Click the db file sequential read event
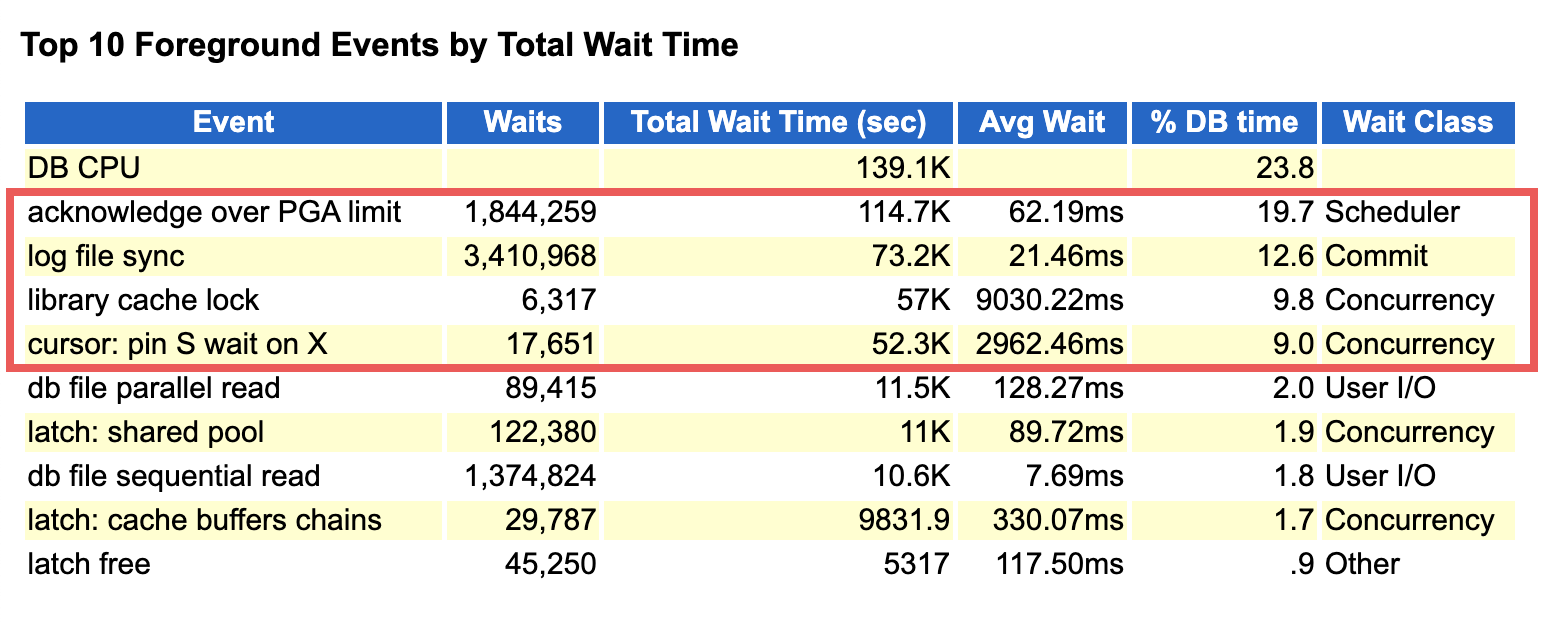This screenshot has height=622, width=1546. click(174, 476)
